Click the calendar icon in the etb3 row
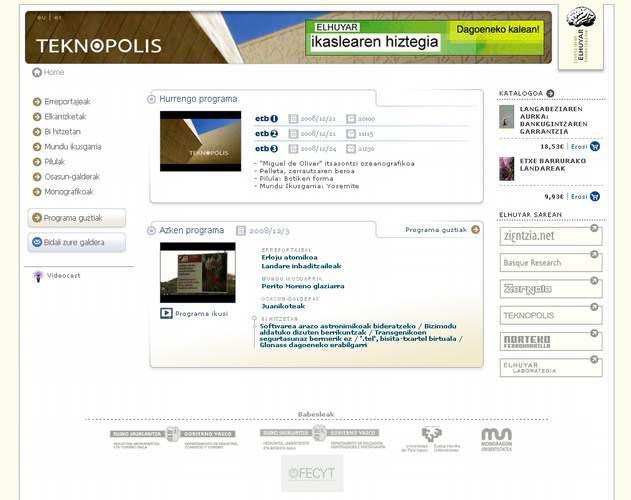Image resolution: width=631 pixels, height=500 pixels. 293,149
